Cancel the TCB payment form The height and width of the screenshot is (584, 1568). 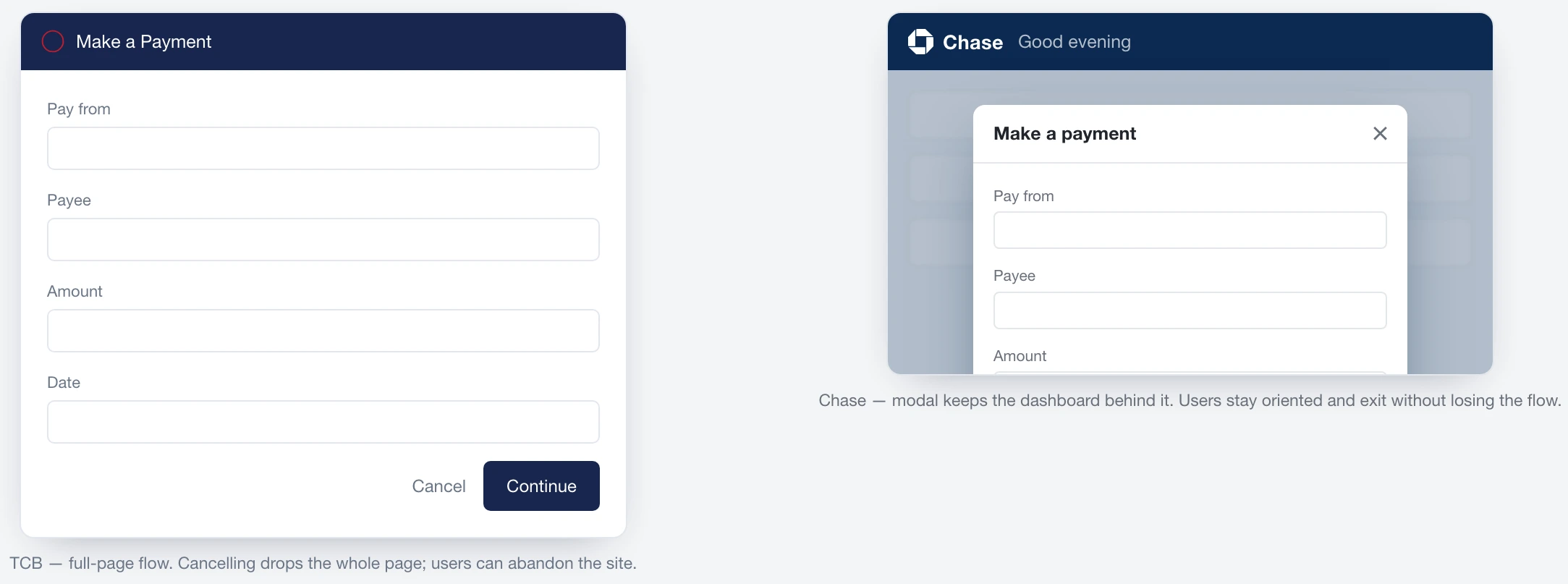coord(438,486)
